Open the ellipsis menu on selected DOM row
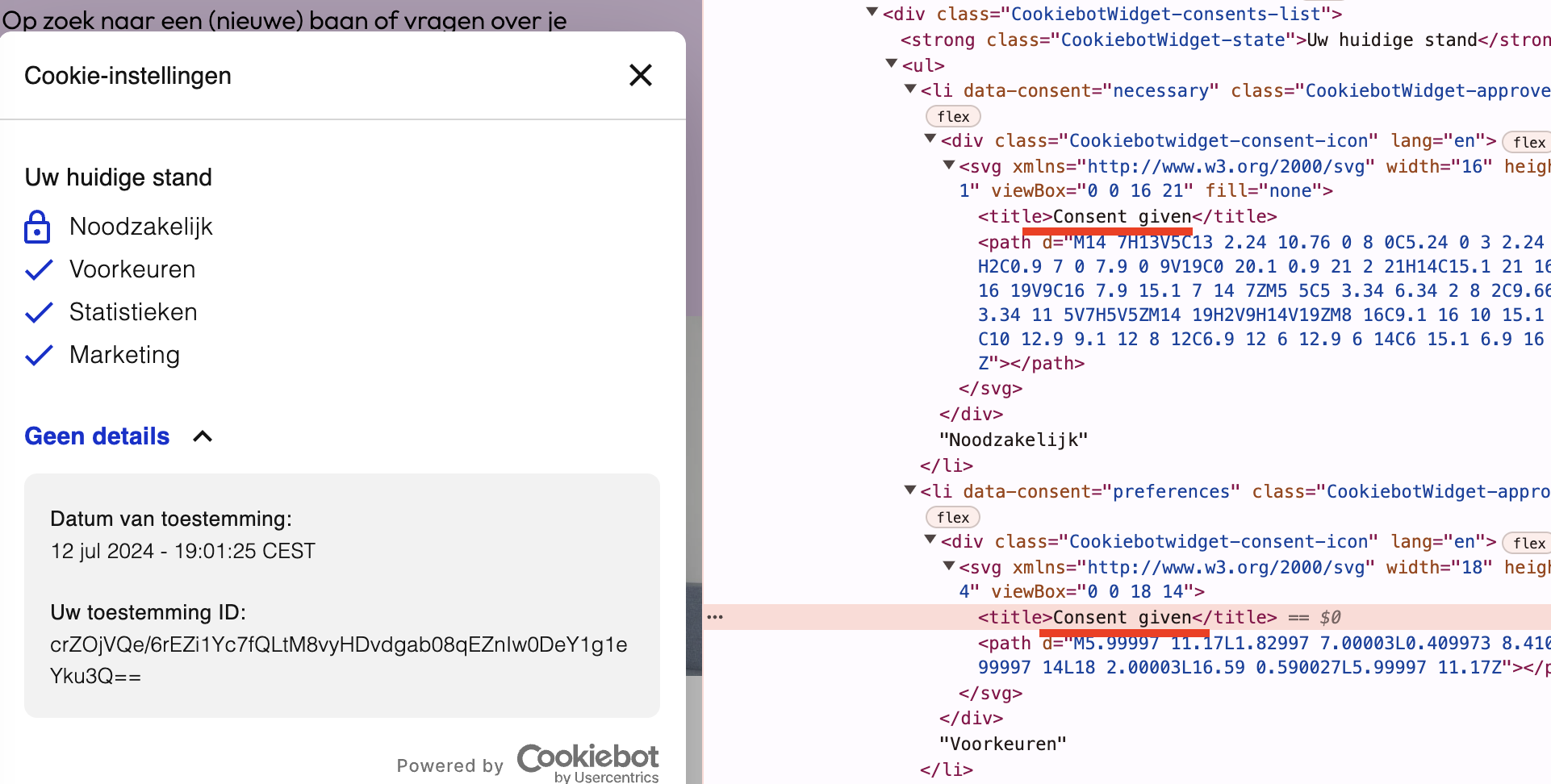Image resolution: width=1551 pixels, height=784 pixels. (x=715, y=617)
